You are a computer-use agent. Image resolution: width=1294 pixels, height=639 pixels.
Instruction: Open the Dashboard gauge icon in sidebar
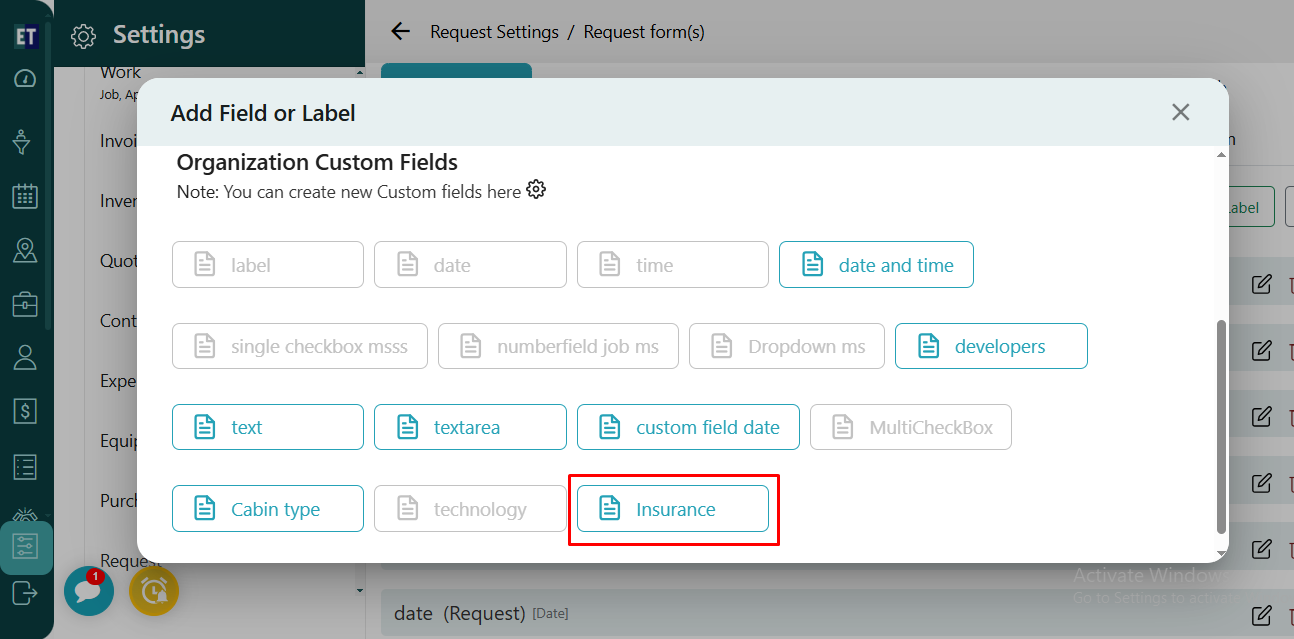tap(25, 79)
